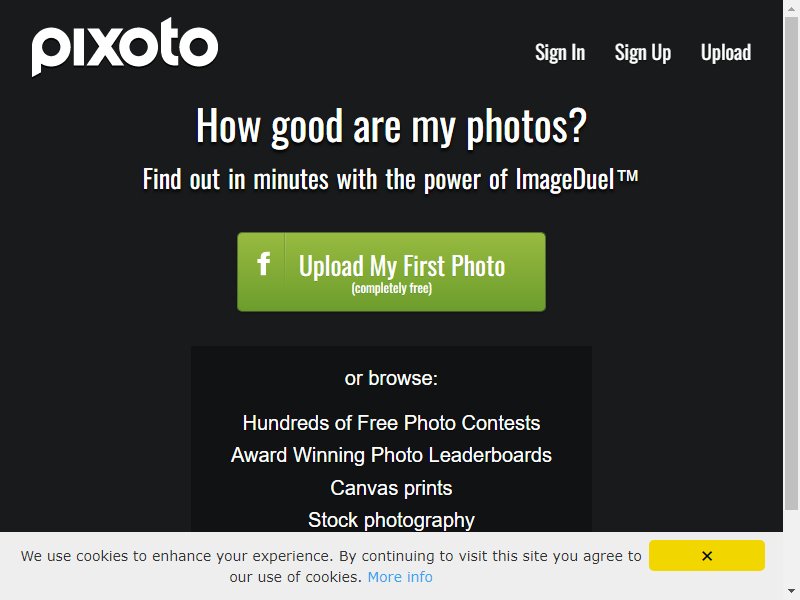The height and width of the screenshot is (600, 800).
Task: Click Upload My First Photo button
Action: [x=391, y=272]
